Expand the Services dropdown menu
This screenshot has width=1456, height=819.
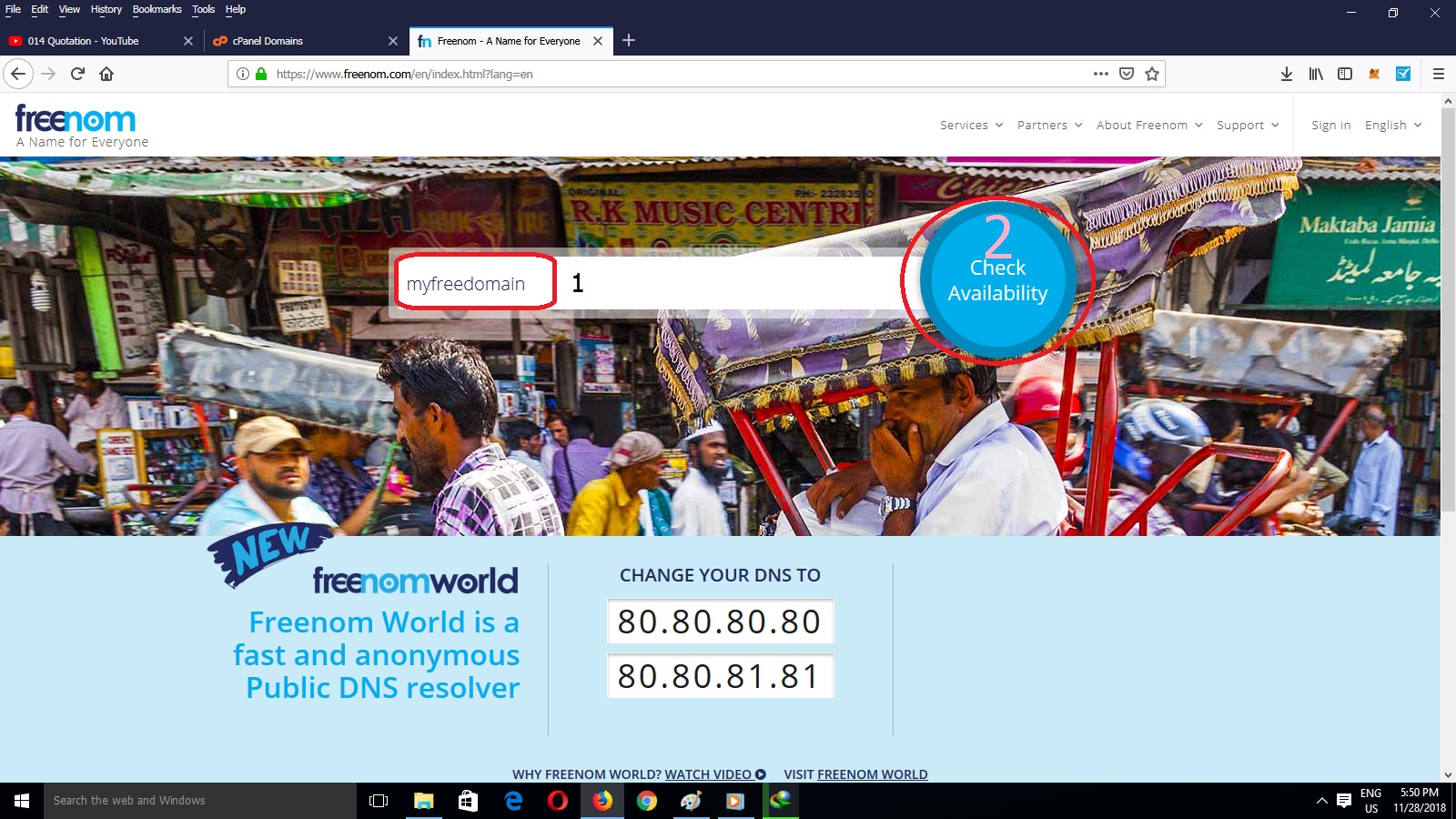point(971,126)
